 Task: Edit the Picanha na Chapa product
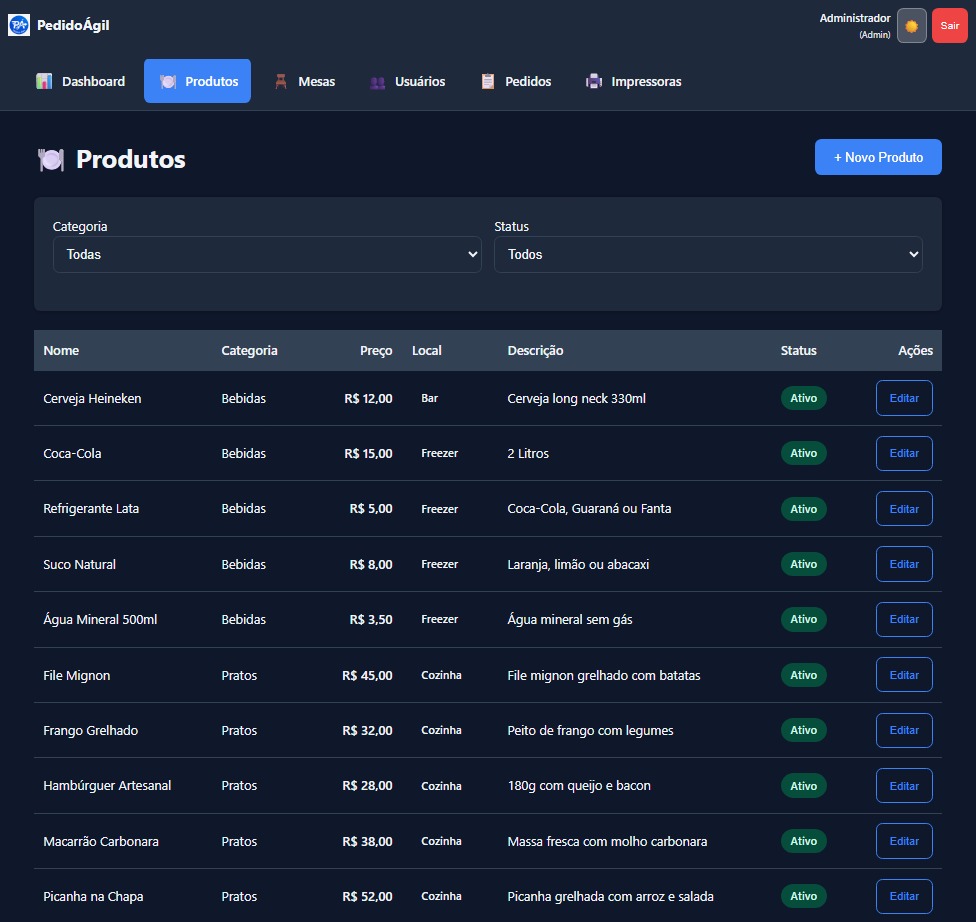tap(904, 896)
